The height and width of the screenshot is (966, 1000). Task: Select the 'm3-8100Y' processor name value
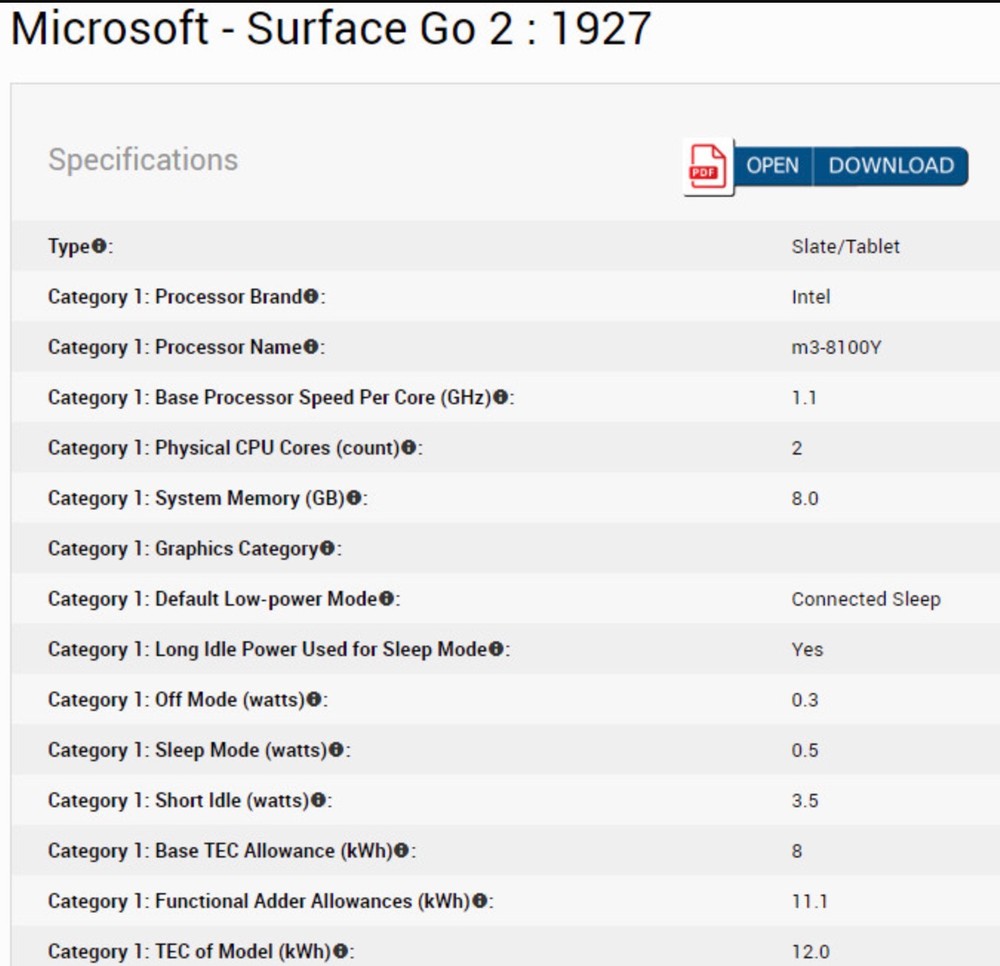coord(836,347)
